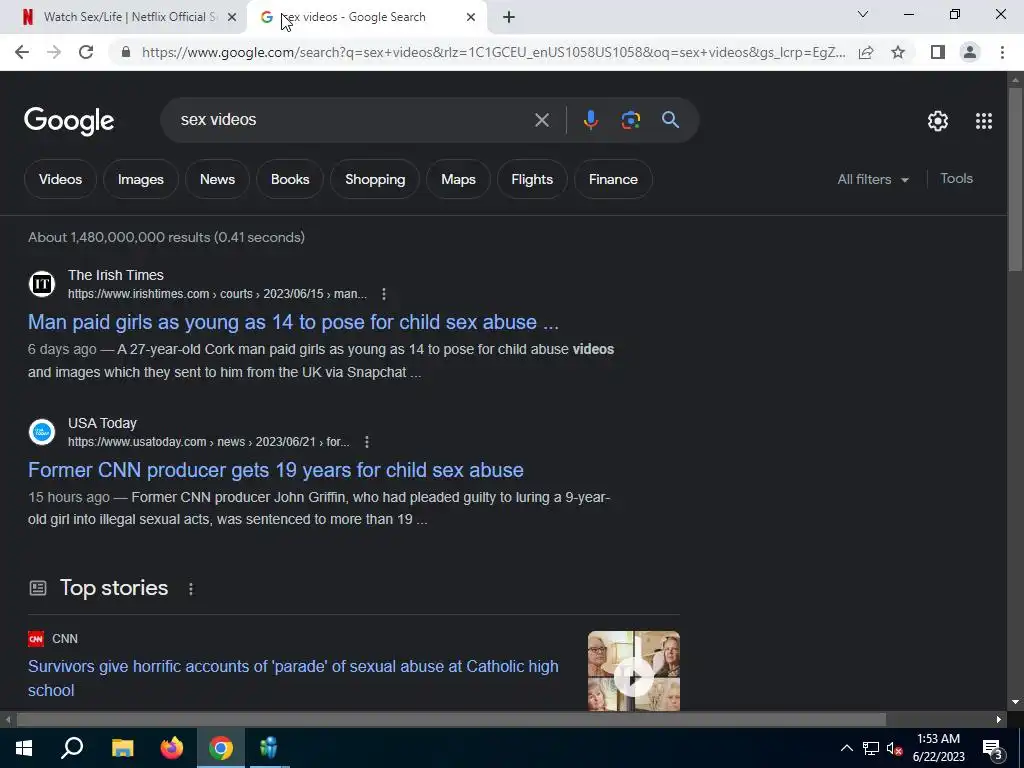1024x768 pixels.
Task: Click the scroll down arrow on right
Action: pyautogui.click(x=1015, y=703)
